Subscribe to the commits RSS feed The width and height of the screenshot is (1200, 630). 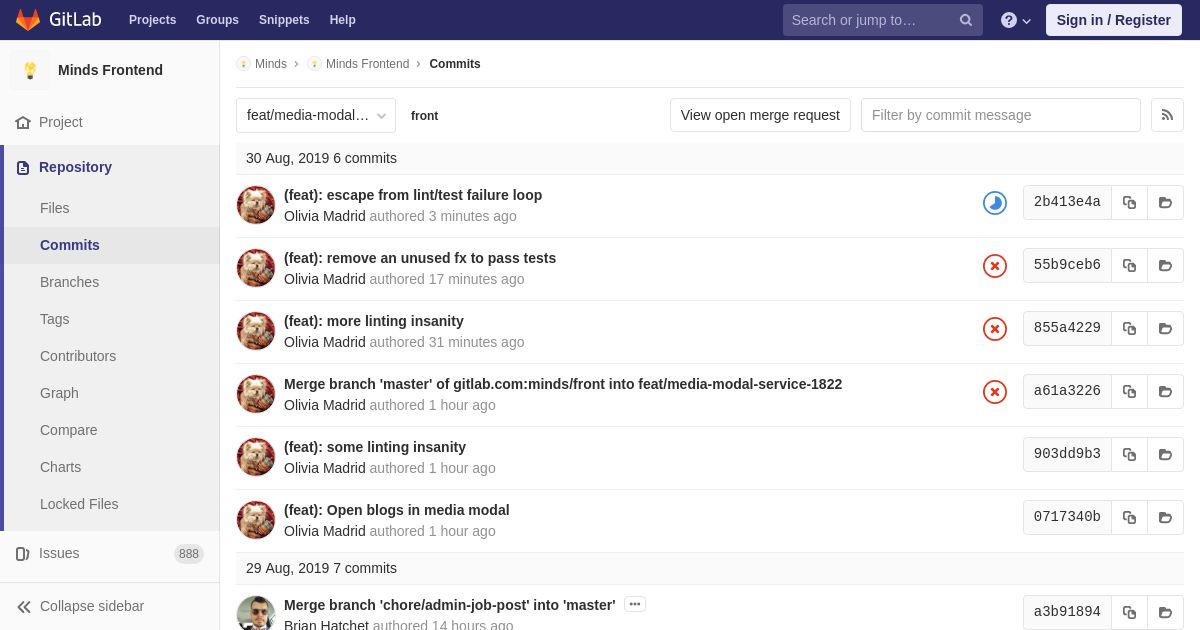tap(1167, 115)
